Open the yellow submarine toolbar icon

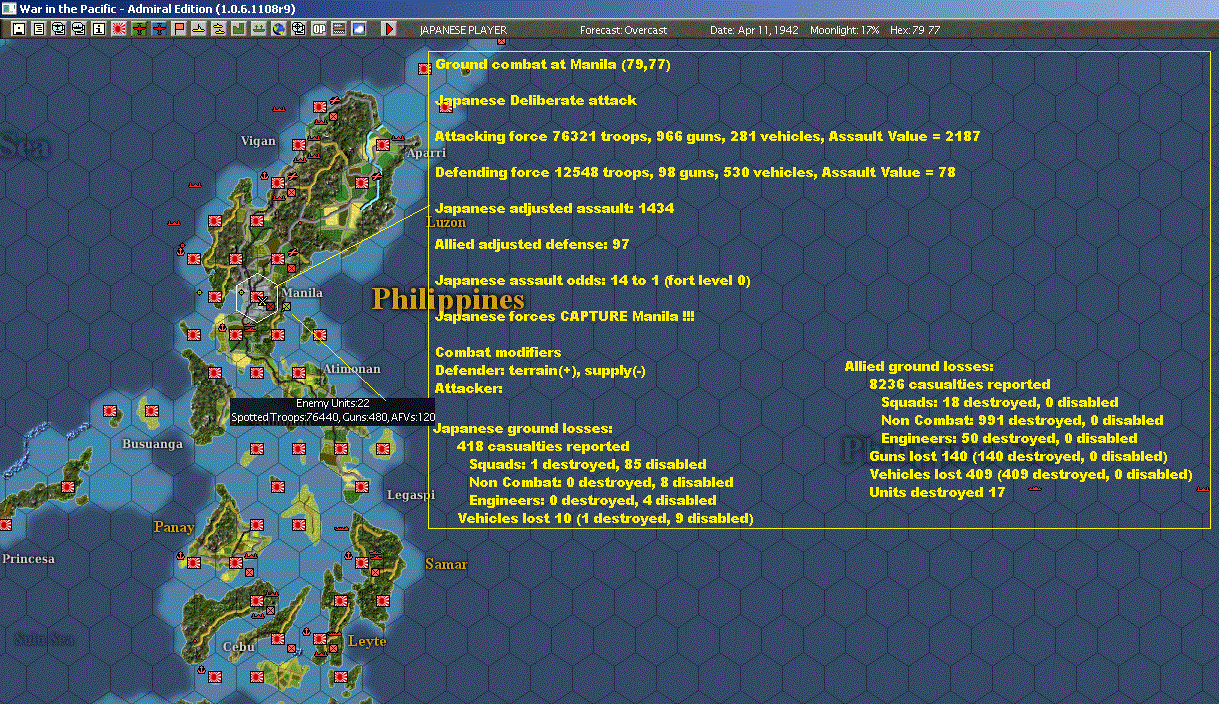point(218,29)
